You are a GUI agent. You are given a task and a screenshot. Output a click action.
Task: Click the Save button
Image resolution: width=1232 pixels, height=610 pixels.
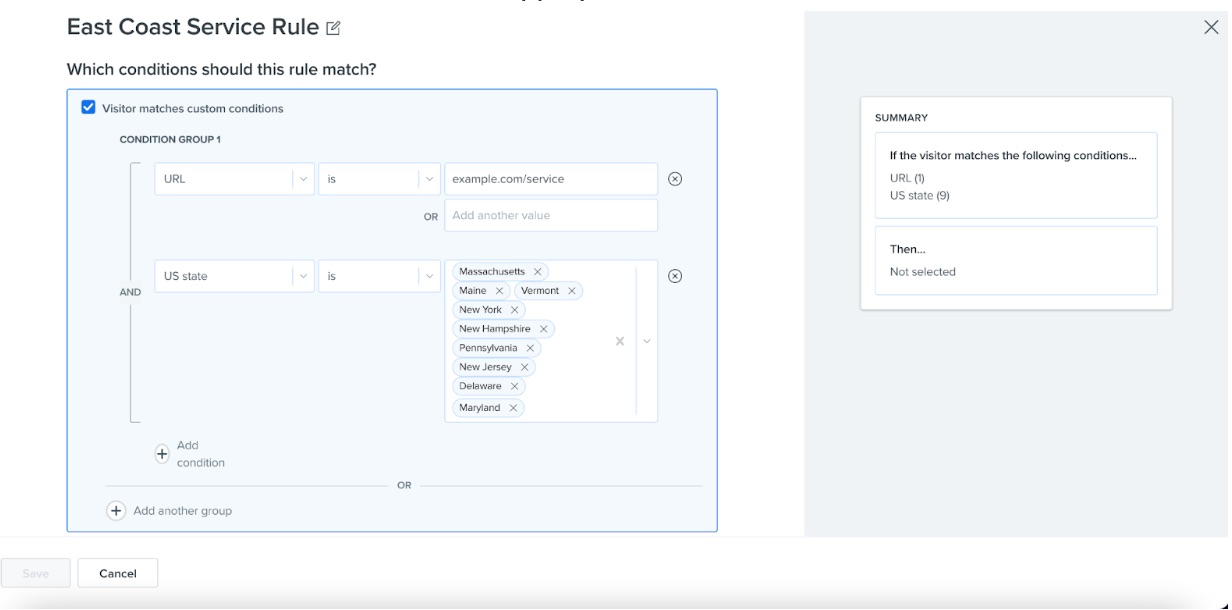(36, 573)
